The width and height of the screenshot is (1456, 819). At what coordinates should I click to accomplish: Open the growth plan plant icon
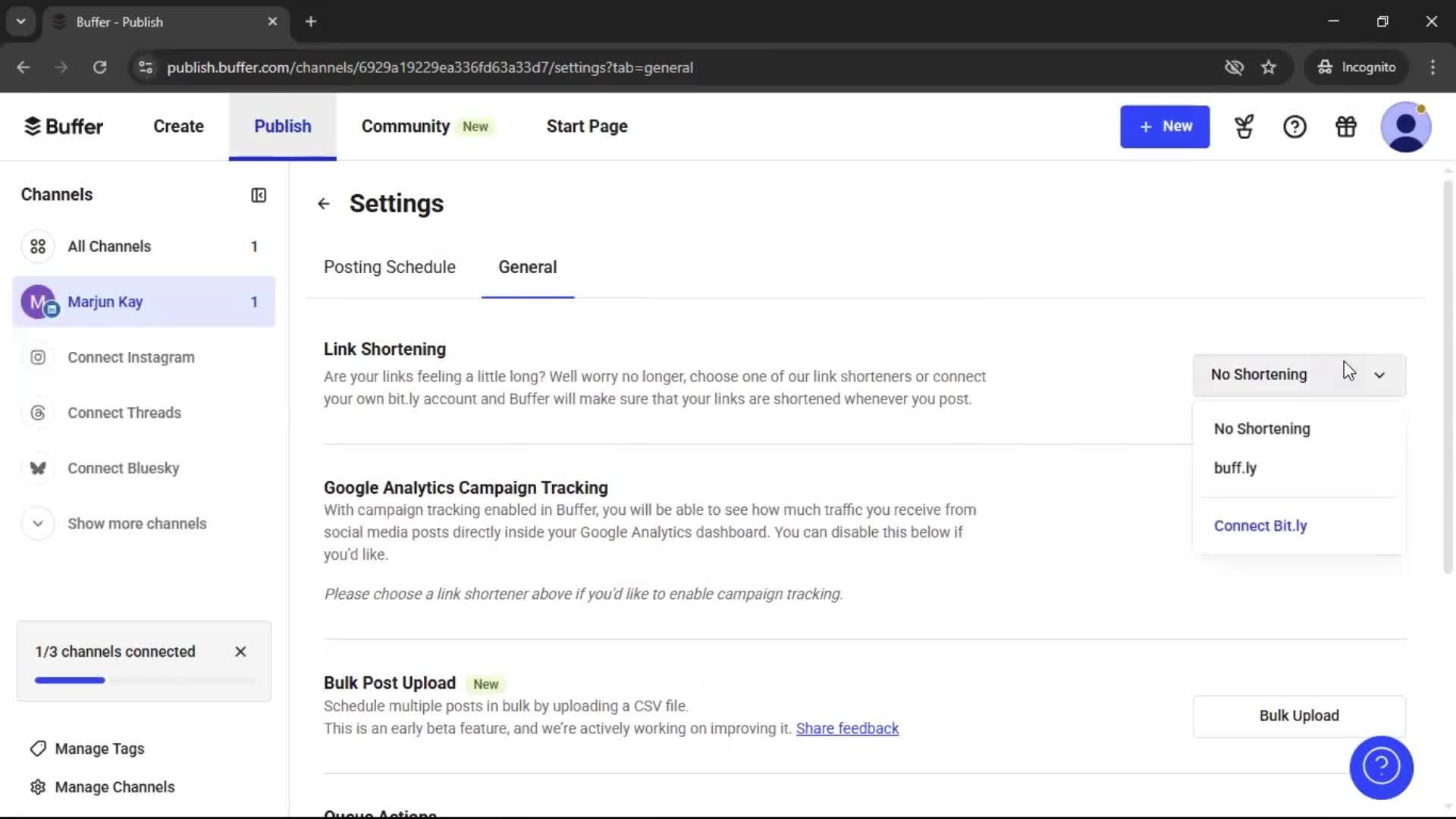[x=1244, y=127]
